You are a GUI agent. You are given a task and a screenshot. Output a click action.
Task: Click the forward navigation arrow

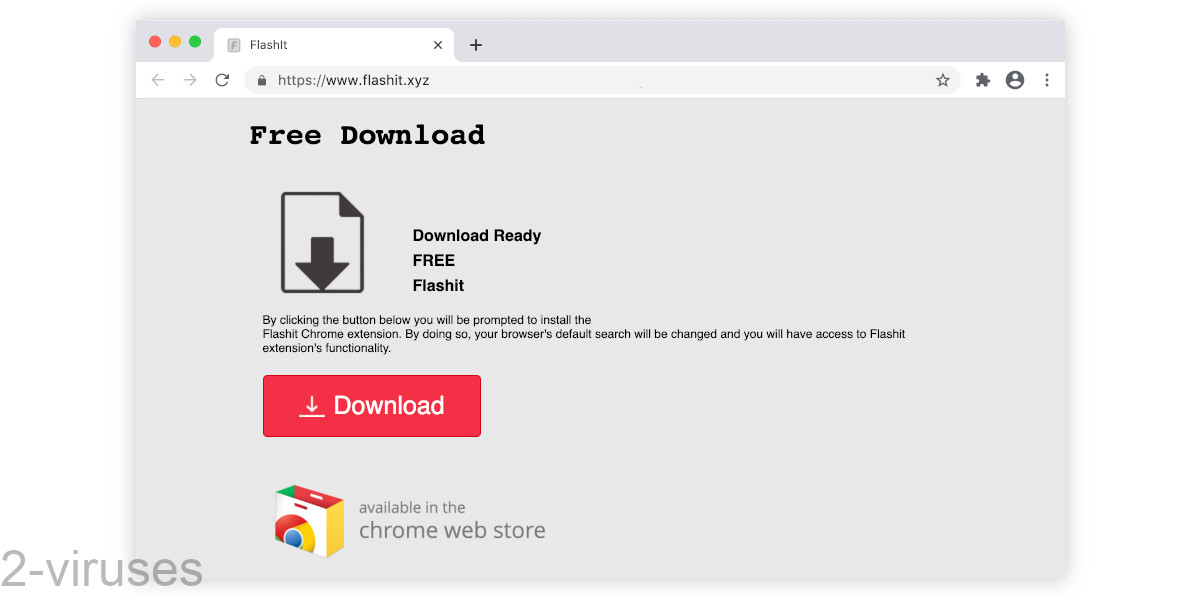click(x=189, y=80)
